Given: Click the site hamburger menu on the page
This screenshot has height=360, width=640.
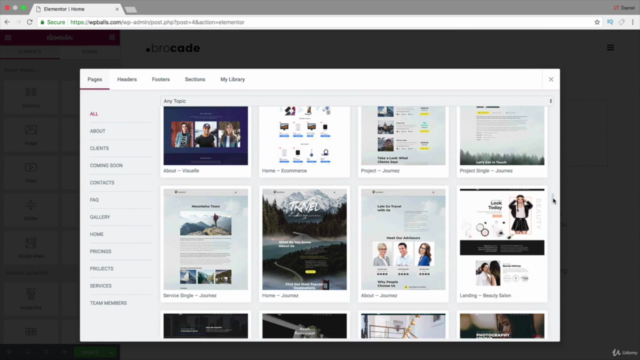Looking at the screenshot, I should coord(610,48).
